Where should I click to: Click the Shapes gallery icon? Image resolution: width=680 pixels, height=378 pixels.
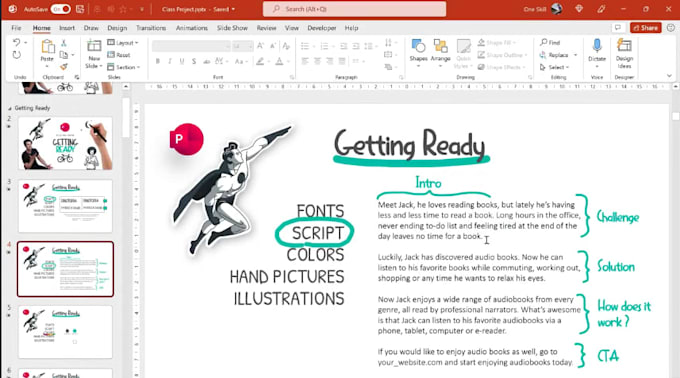pyautogui.click(x=418, y=46)
